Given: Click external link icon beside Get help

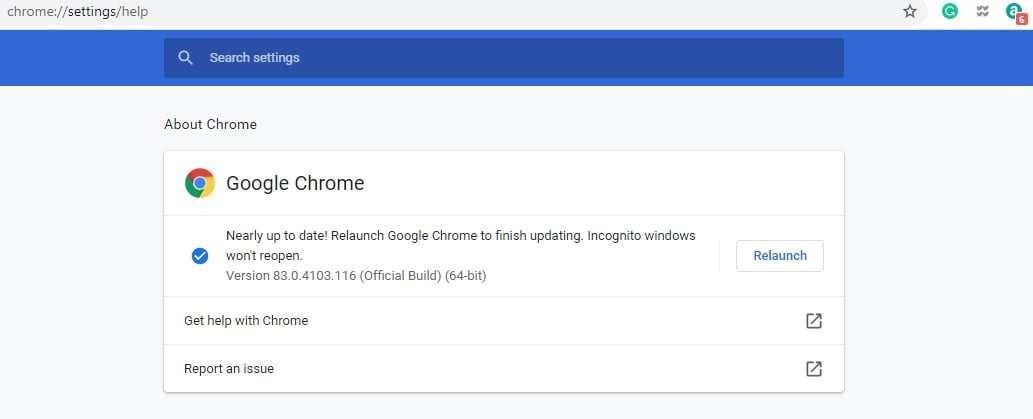Looking at the screenshot, I should [814, 321].
